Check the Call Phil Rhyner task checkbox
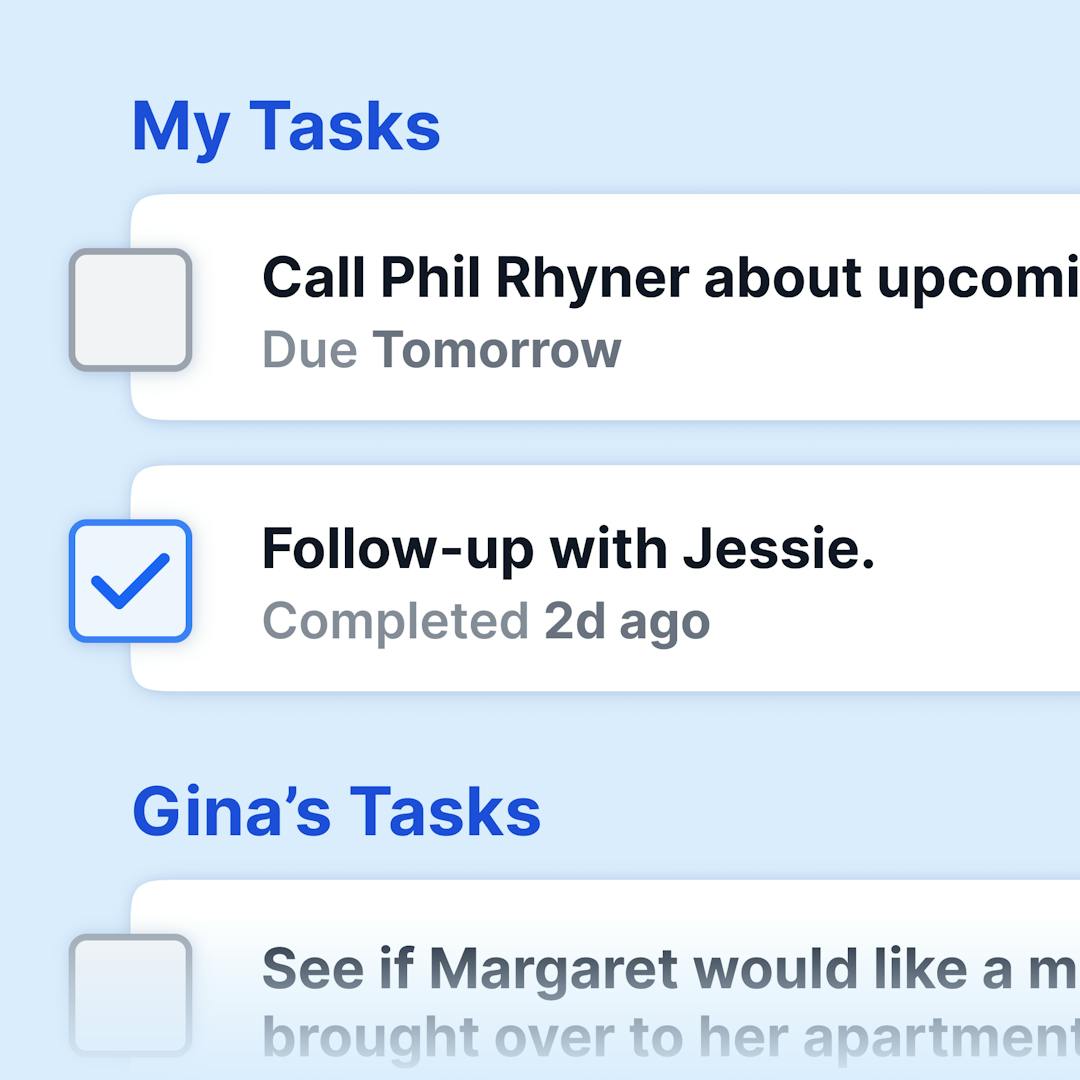1080x1080 pixels. tap(130, 310)
